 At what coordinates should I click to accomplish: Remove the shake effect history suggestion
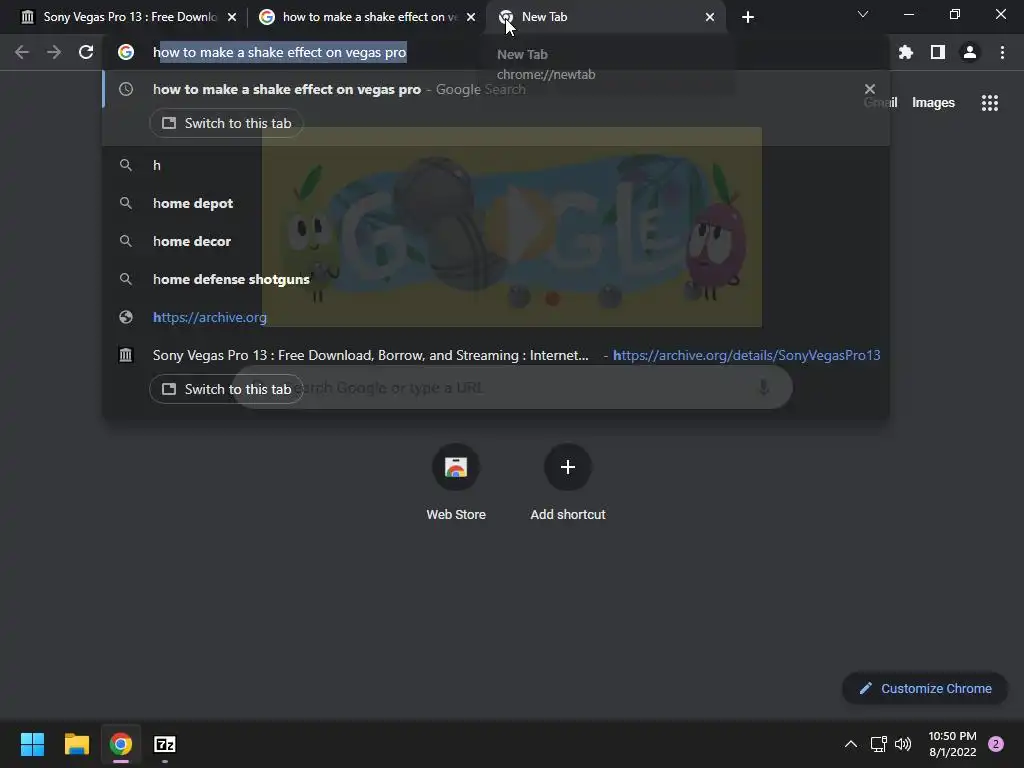[x=869, y=89]
